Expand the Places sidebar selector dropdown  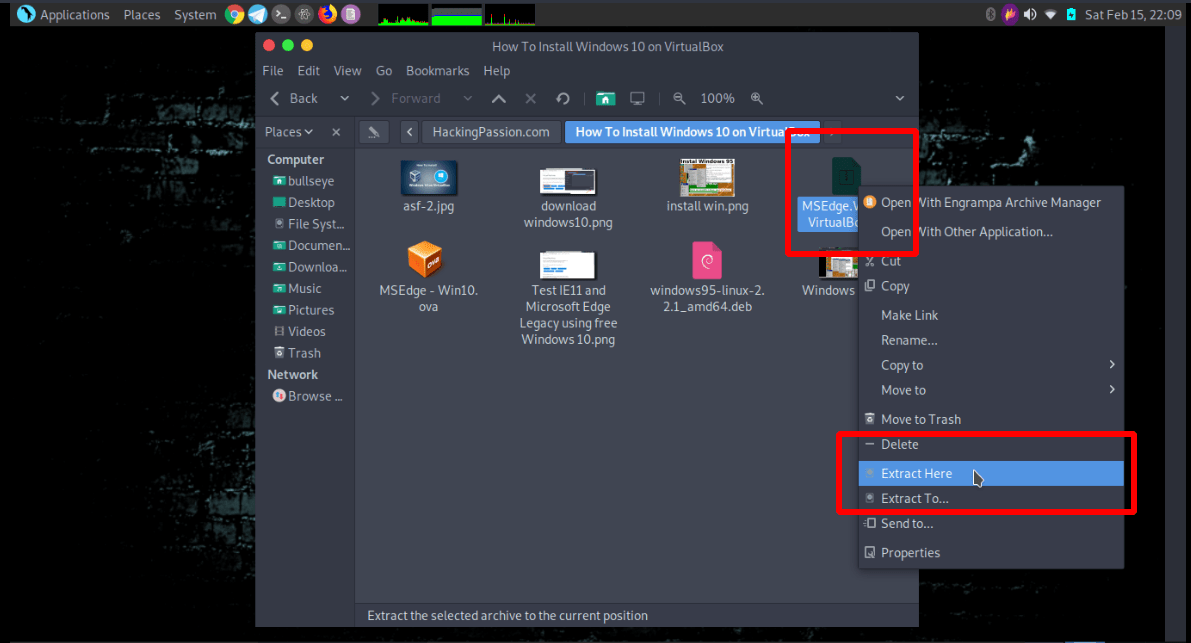click(x=289, y=132)
